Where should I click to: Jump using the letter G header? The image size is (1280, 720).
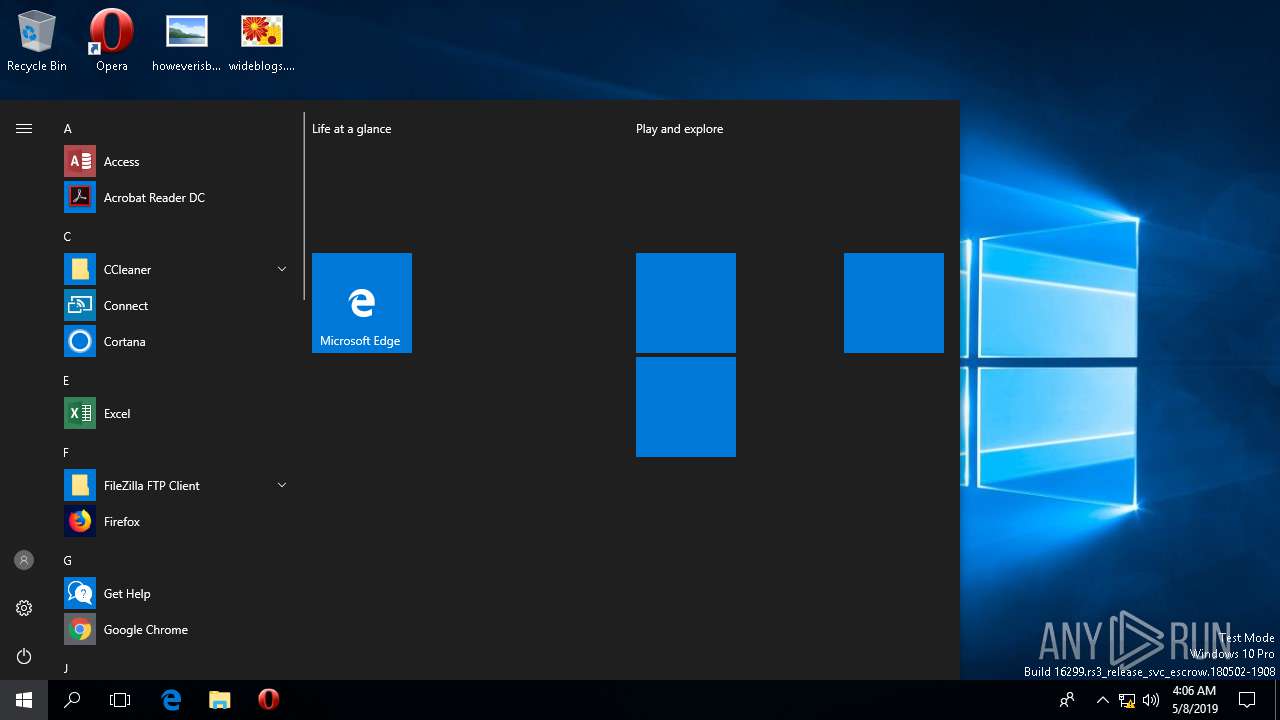[x=68, y=561]
